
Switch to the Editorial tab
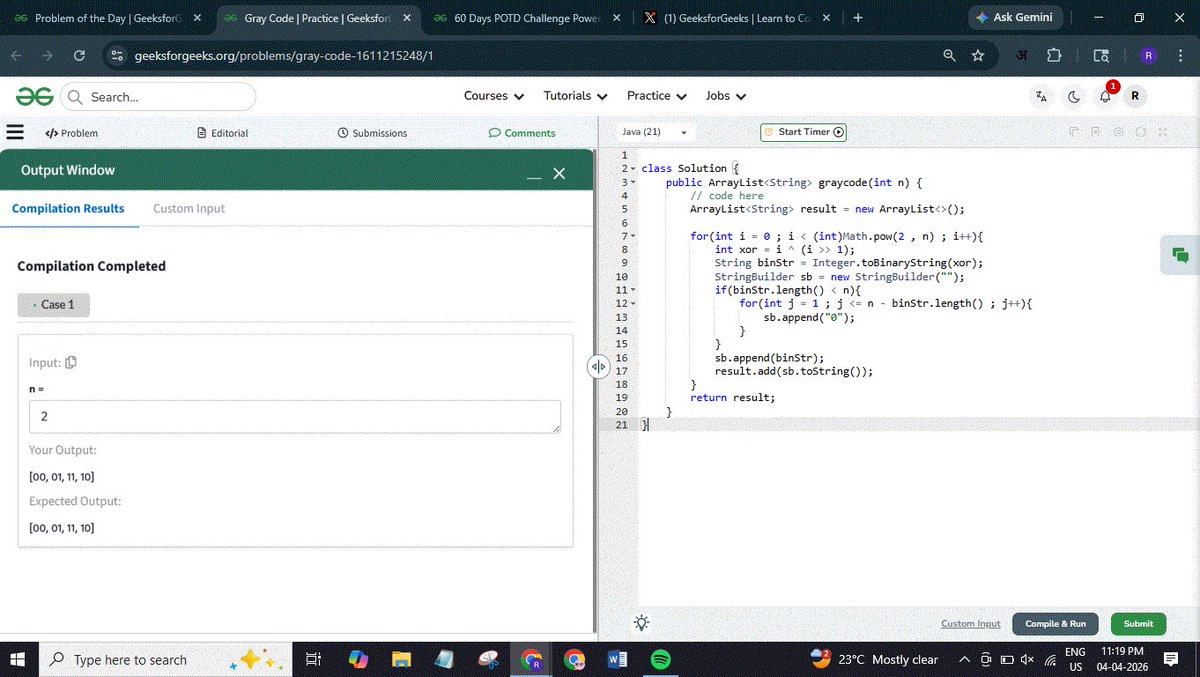(223, 133)
